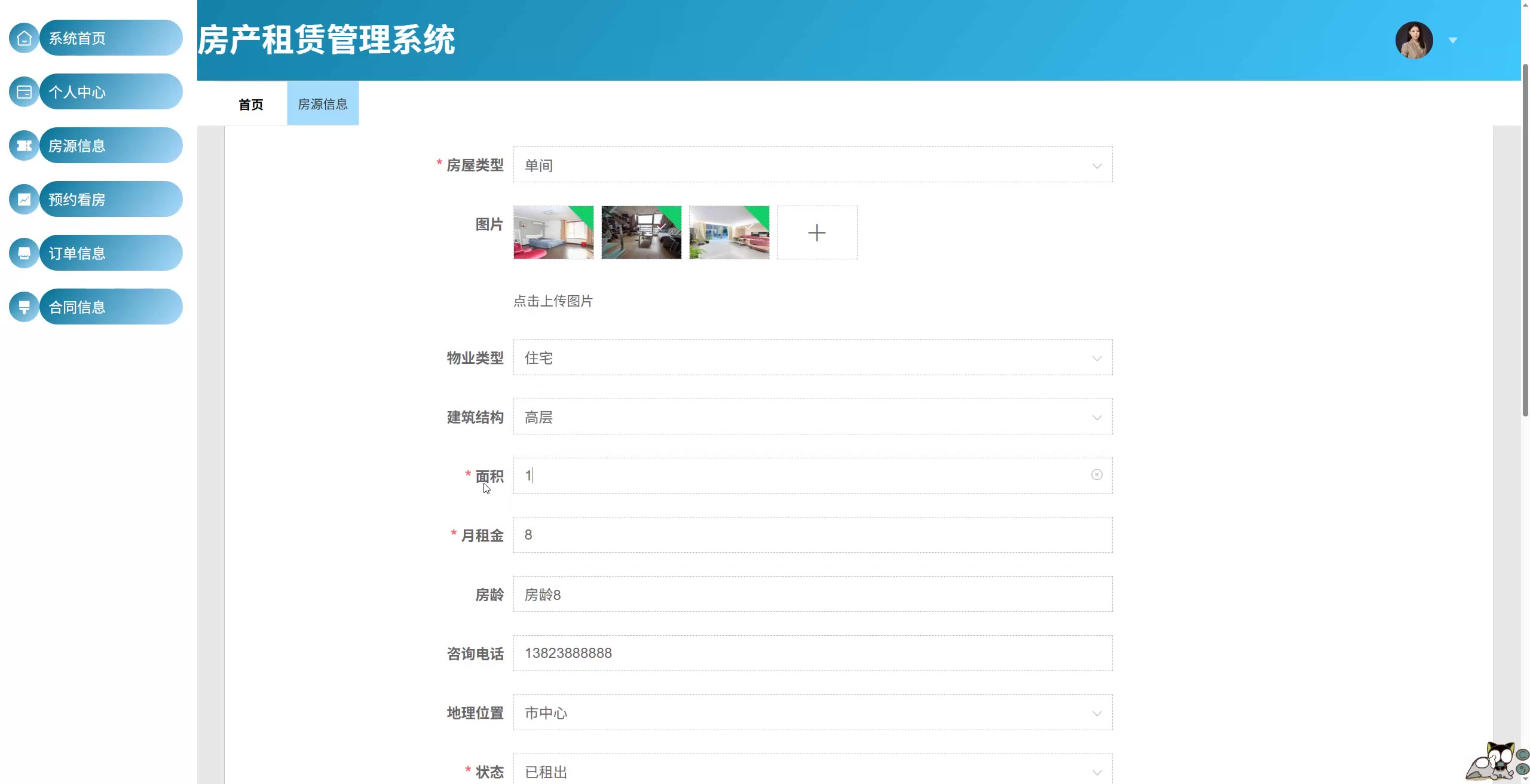Clear the 面积 field with the X icon
This screenshot has width=1530, height=784.
[x=1096, y=474]
